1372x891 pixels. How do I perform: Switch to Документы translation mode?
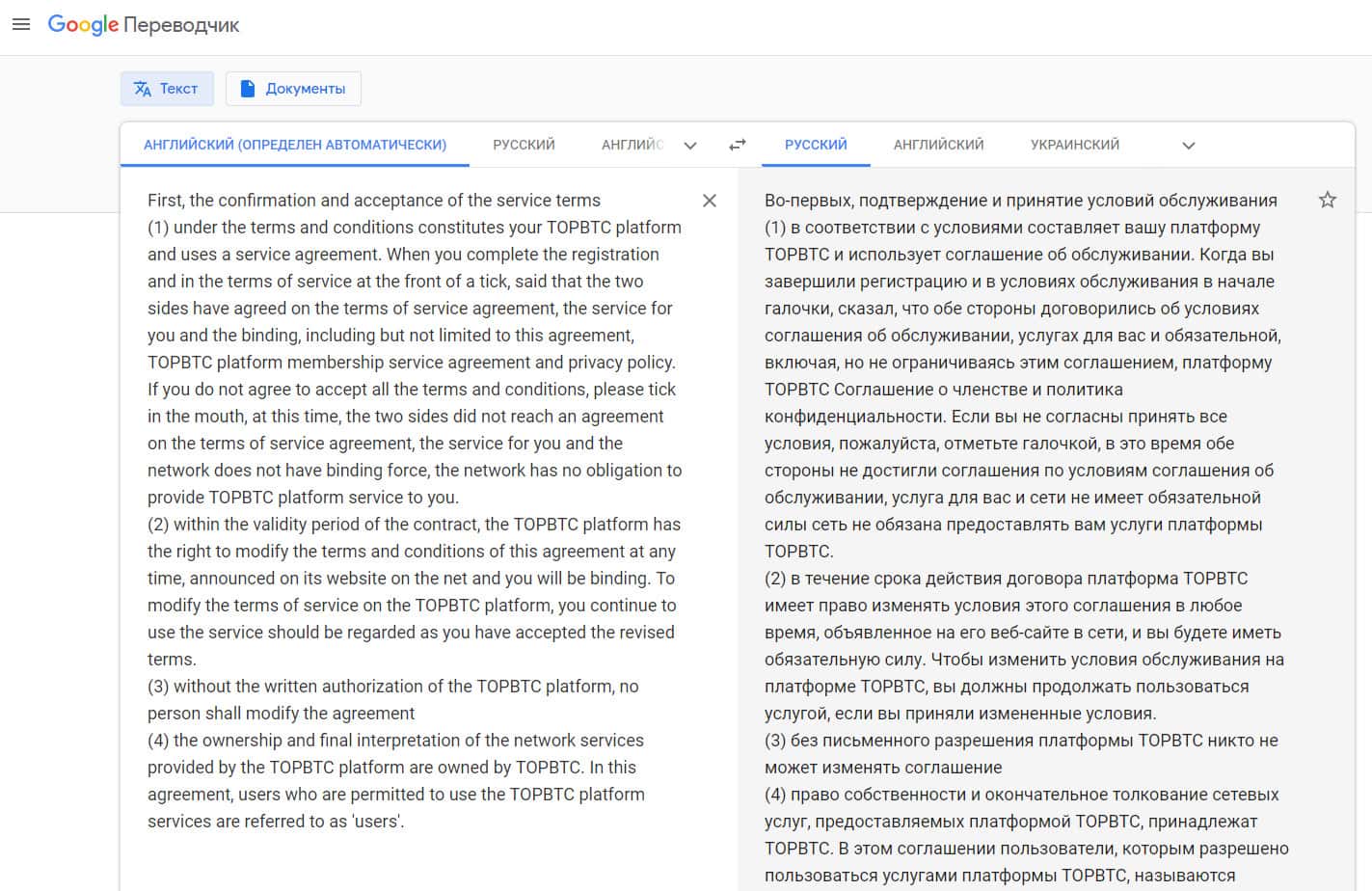[x=293, y=89]
